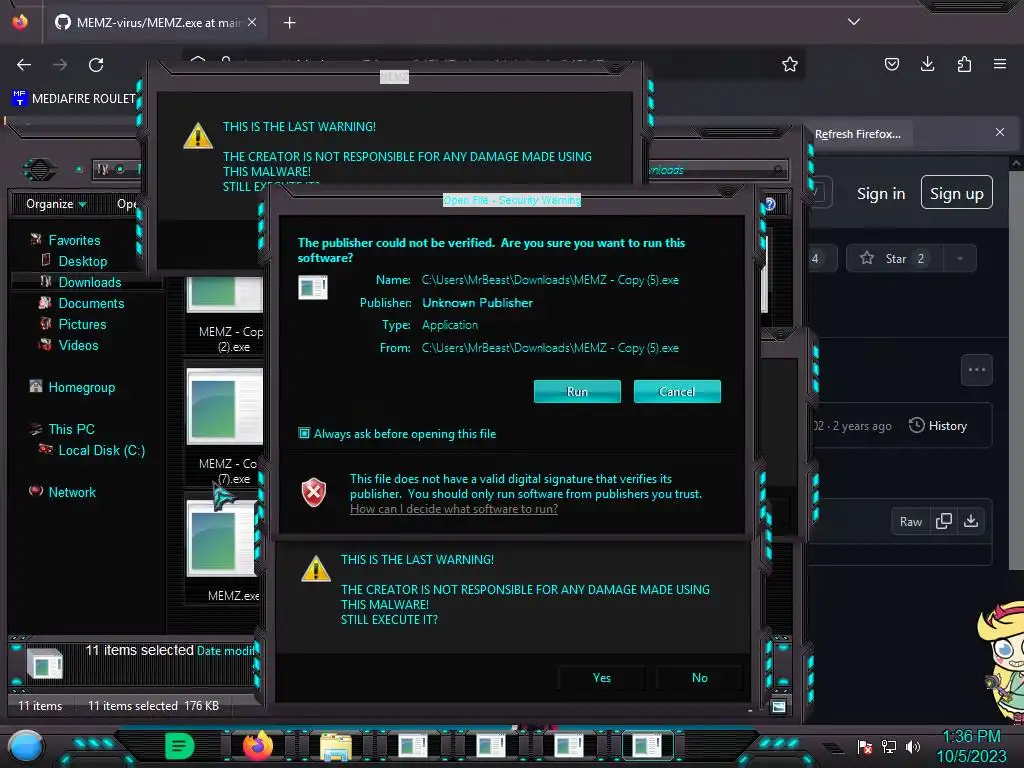Click '11 items selected 176 KB' status text
The height and width of the screenshot is (768, 1024).
click(153, 706)
